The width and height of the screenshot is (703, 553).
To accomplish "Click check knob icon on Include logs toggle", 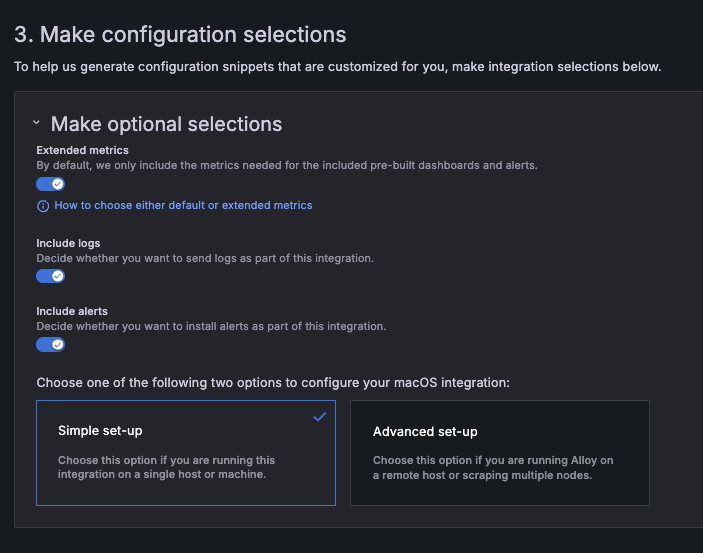I will [57, 276].
